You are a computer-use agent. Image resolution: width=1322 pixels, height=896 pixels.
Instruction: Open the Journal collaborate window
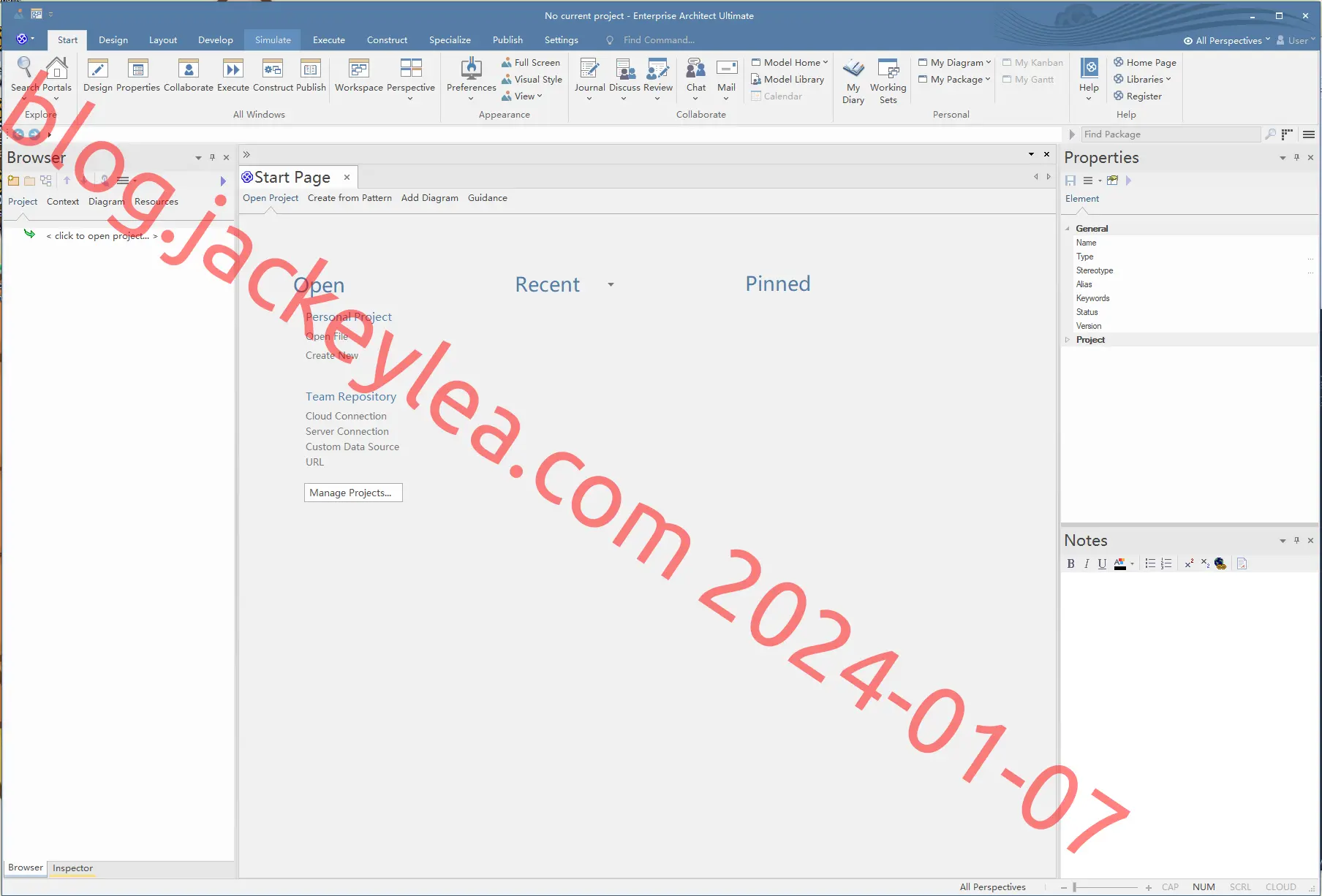589,77
